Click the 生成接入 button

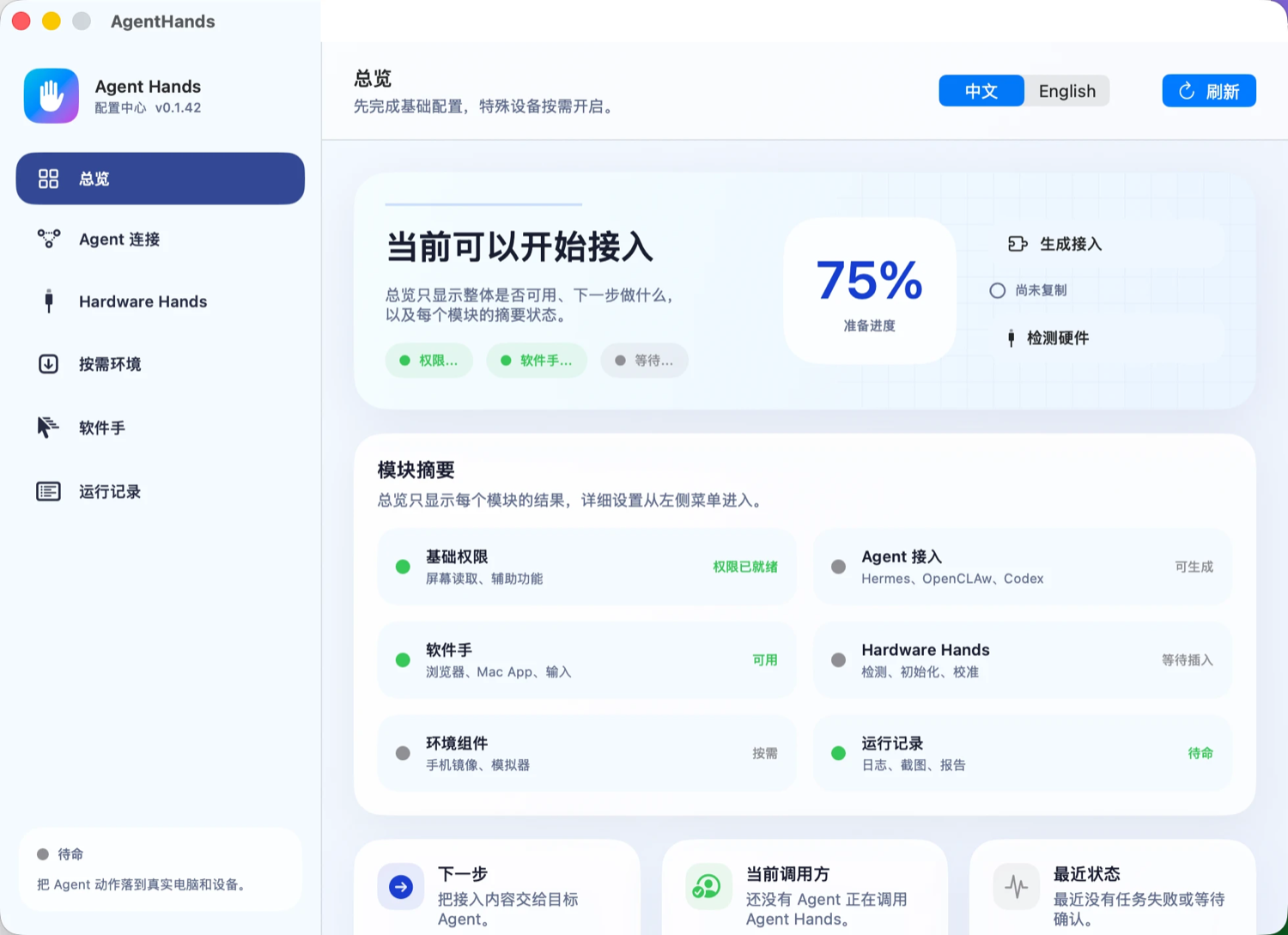(1108, 244)
